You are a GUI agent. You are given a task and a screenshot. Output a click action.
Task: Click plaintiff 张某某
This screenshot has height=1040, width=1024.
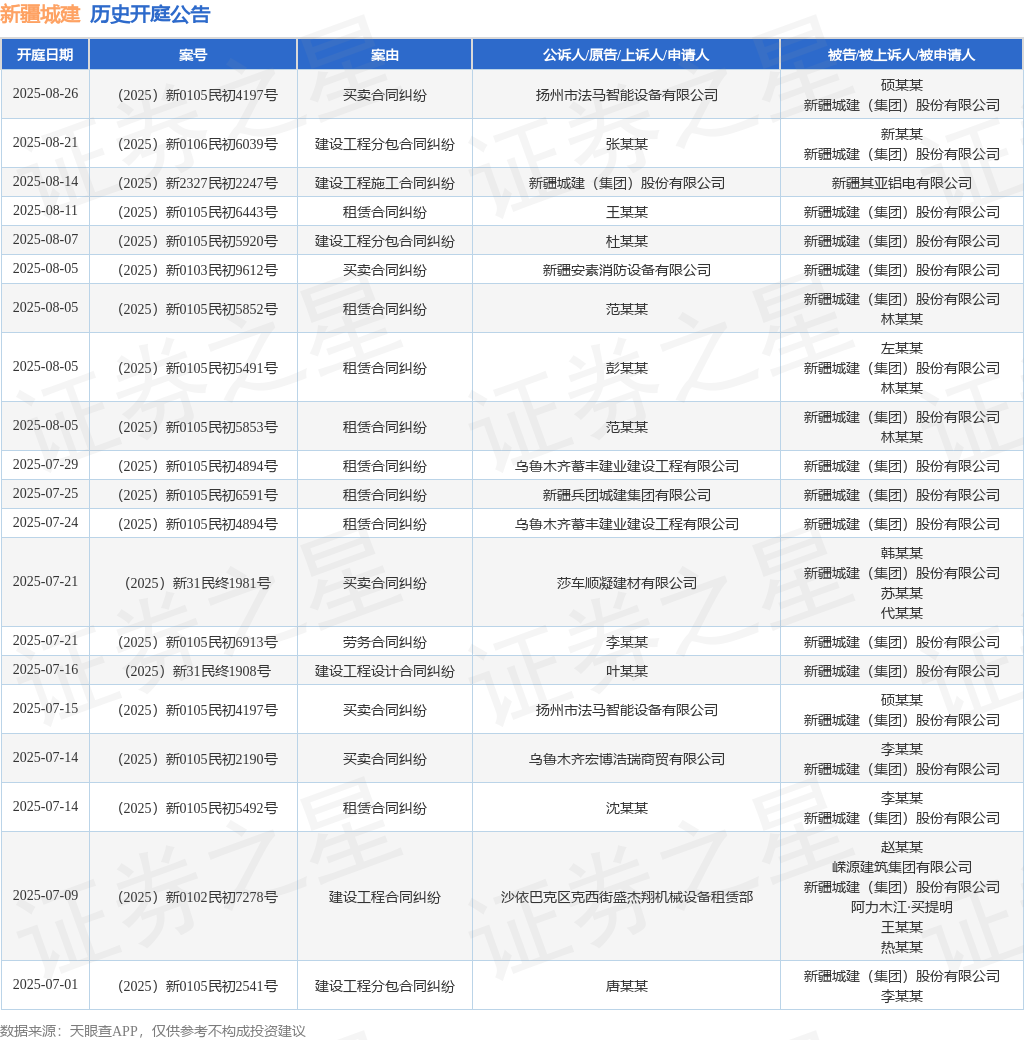pos(627,144)
